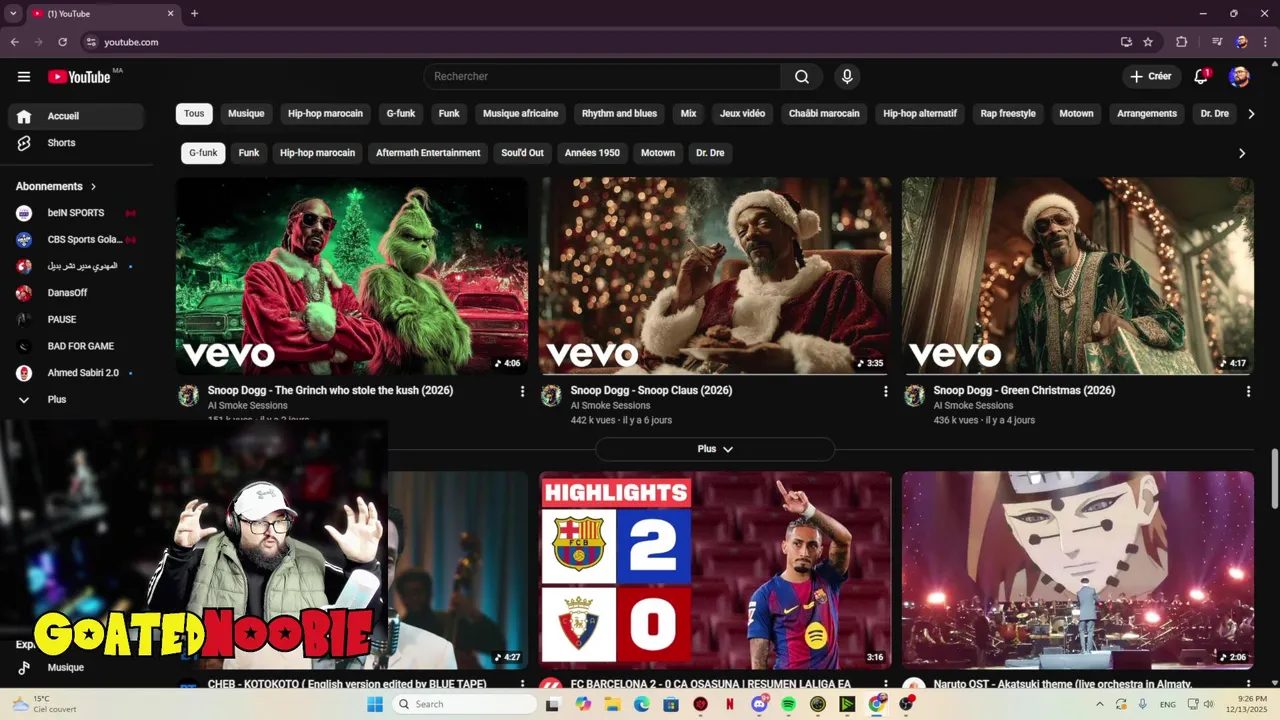Select the Musique filter chip
The height and width of the screenshot is (720, 1280).
pyautogui.click(x=246, y=114)
